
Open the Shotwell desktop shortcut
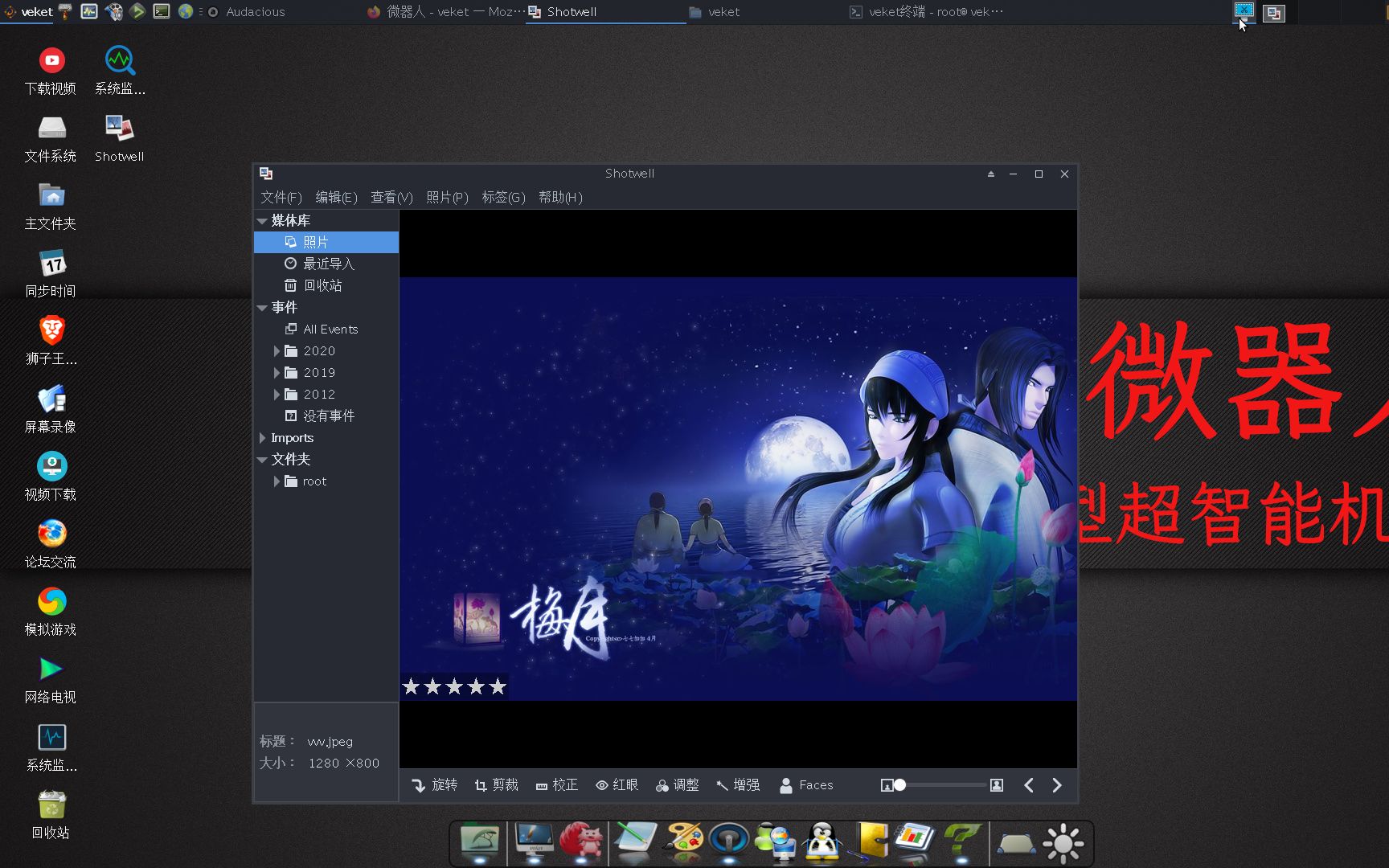[x=120, y=138]
